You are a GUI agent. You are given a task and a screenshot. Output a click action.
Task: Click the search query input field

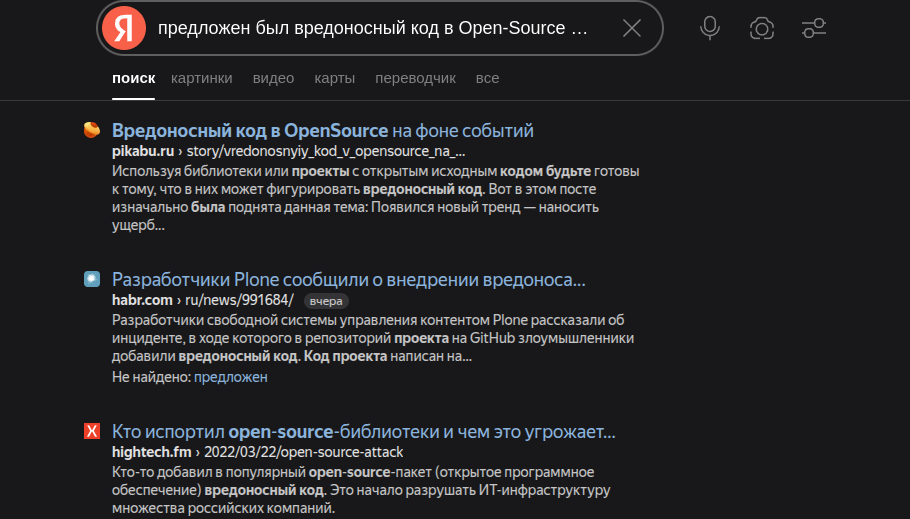375,28
